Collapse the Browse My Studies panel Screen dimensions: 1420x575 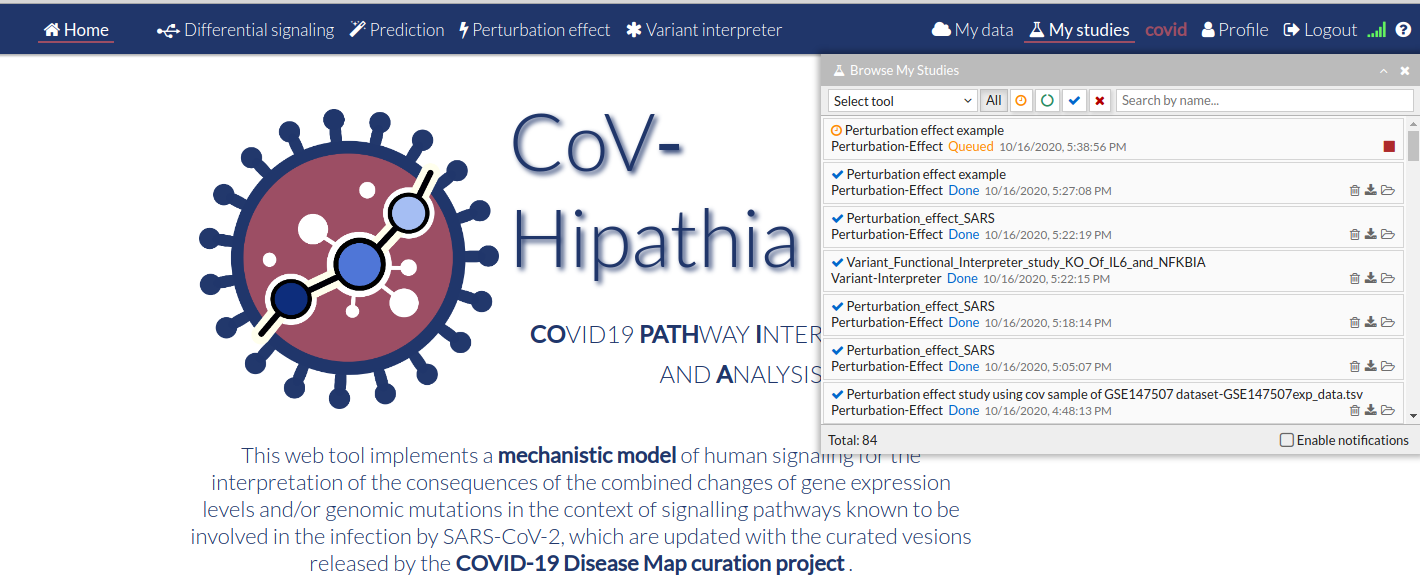(1384, 71)
